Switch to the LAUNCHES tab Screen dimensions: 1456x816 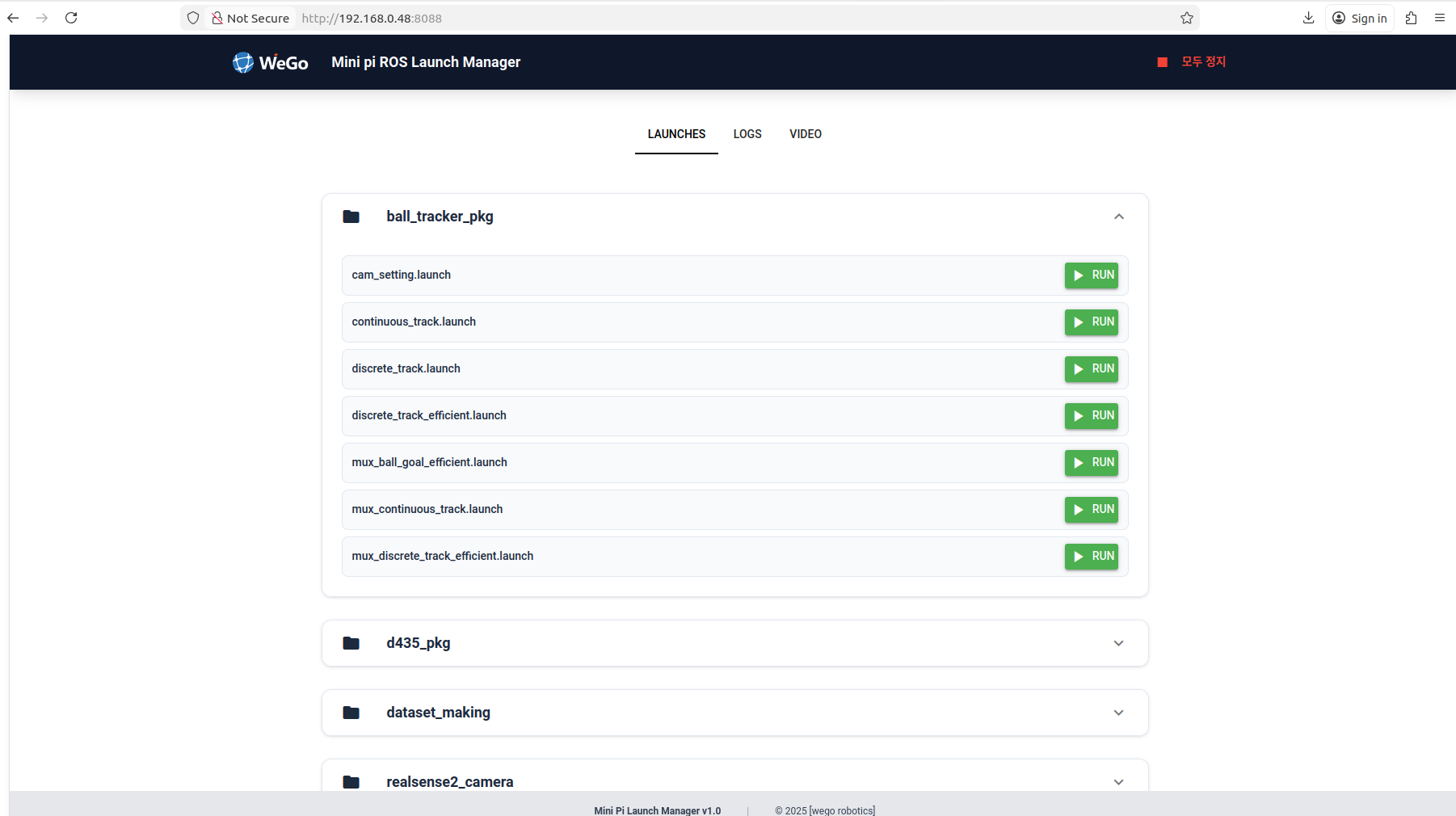click(x=676, y=134)
